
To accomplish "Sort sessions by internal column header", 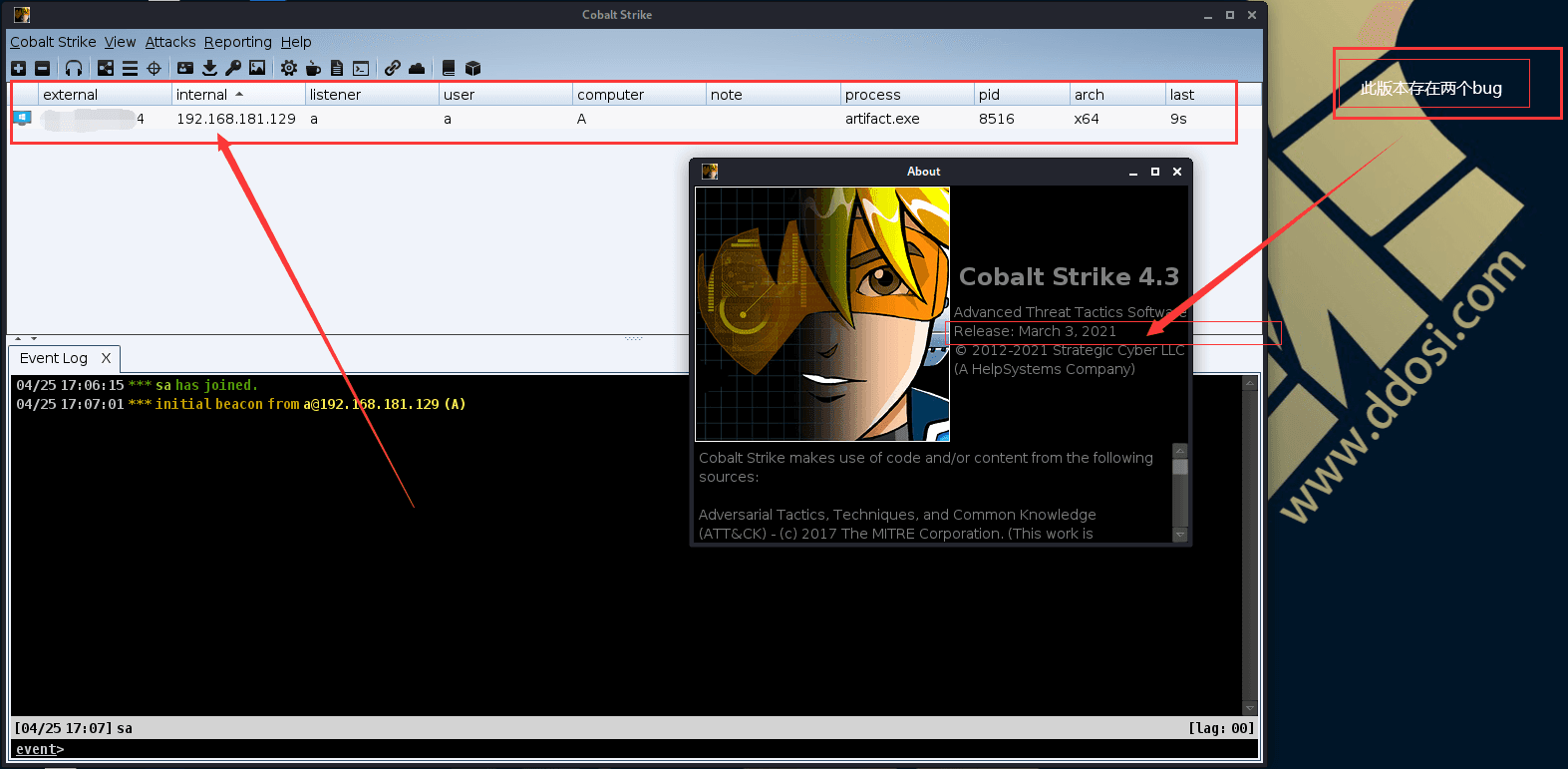I will coord(238,95).
